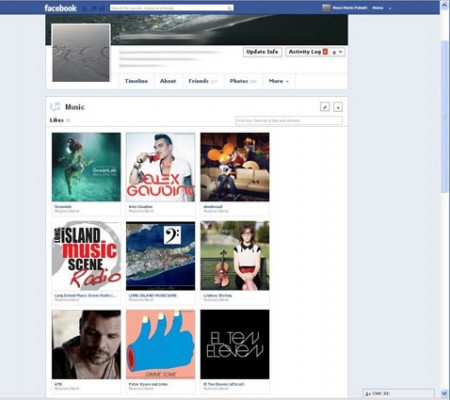The width and height of the screenshot is (450, 400).
Task: Click the search magnifier icon
Action: 230,8
